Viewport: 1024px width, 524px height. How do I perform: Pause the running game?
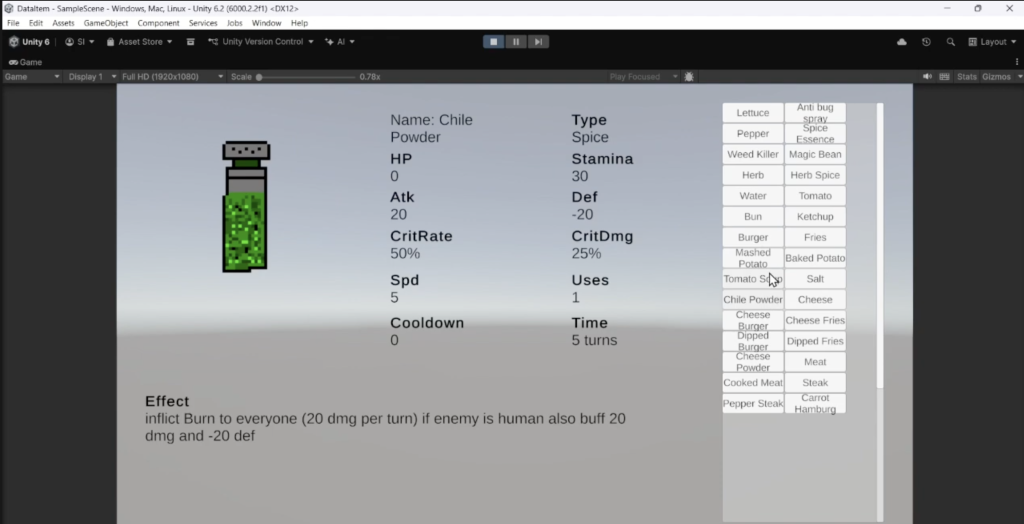point(516,42)
